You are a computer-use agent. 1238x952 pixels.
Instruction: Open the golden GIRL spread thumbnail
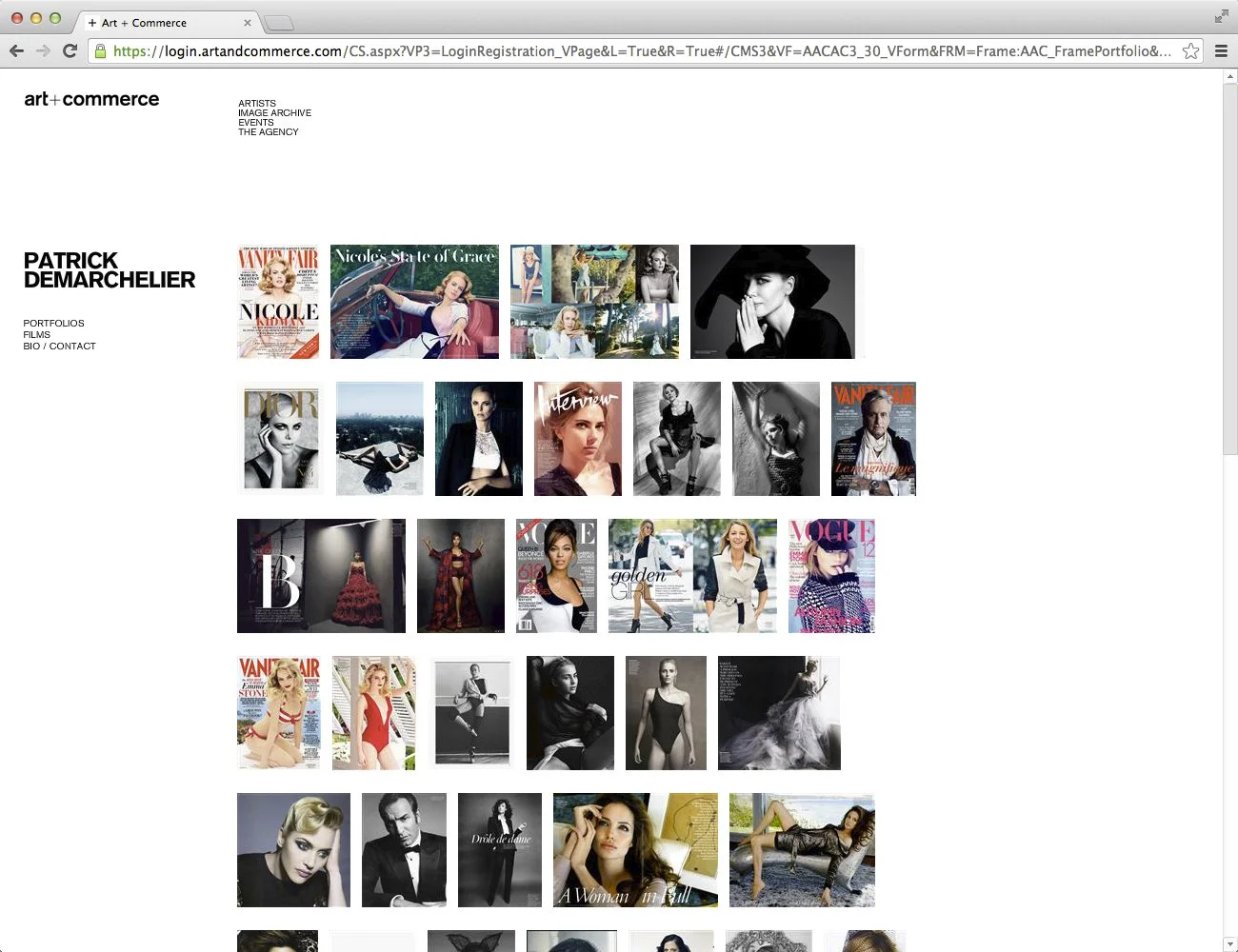pyautogui.click(x=692, y=576)
